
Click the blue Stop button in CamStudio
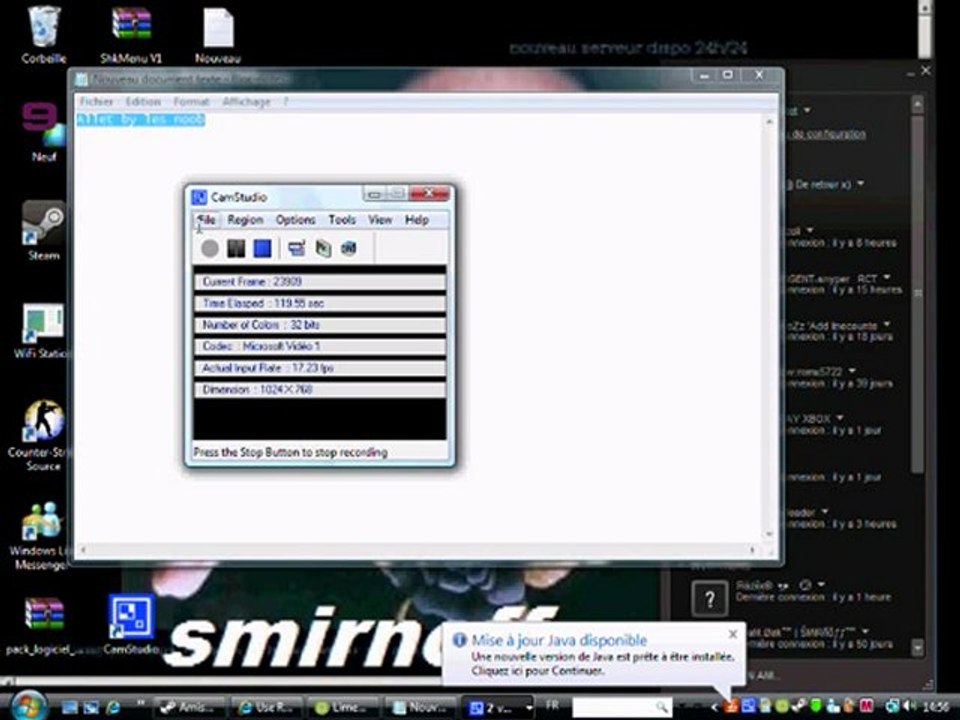pyautogui.click(x=262, y=248)
